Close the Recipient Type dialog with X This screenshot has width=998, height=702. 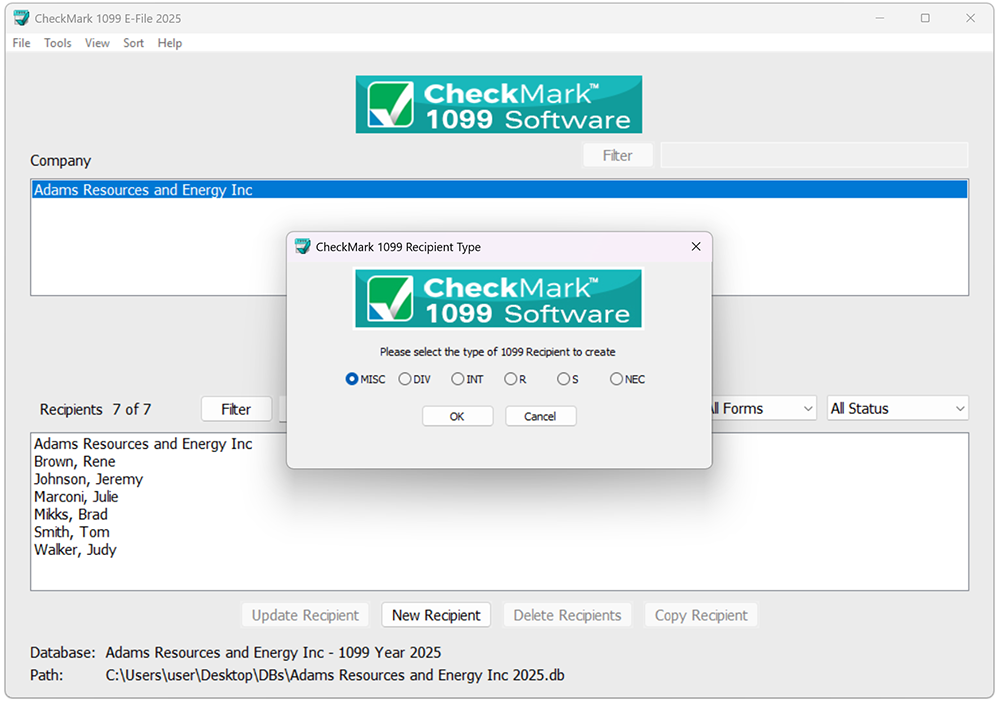696,246
